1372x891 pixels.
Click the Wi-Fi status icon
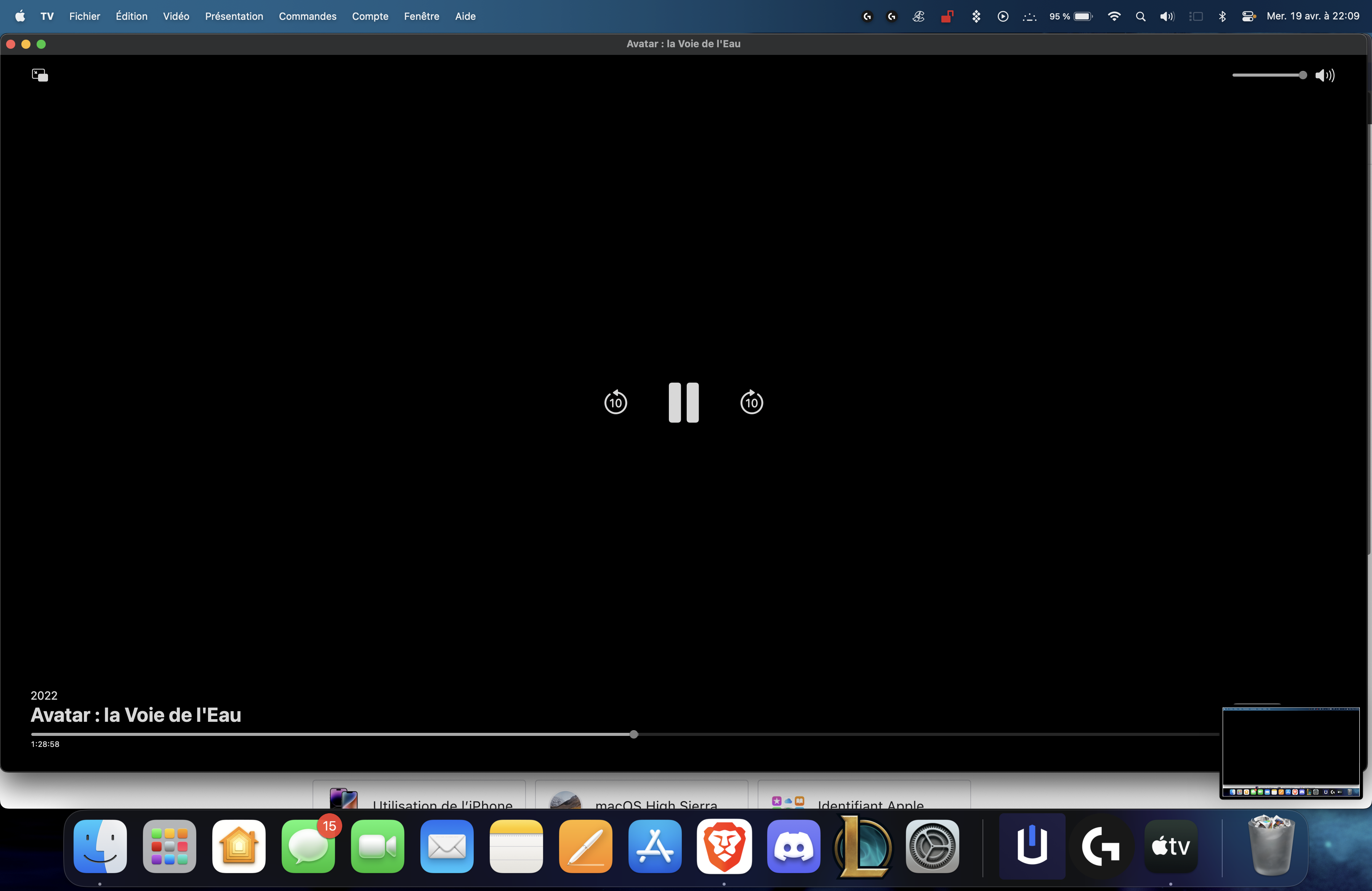tap(1114, 16)
